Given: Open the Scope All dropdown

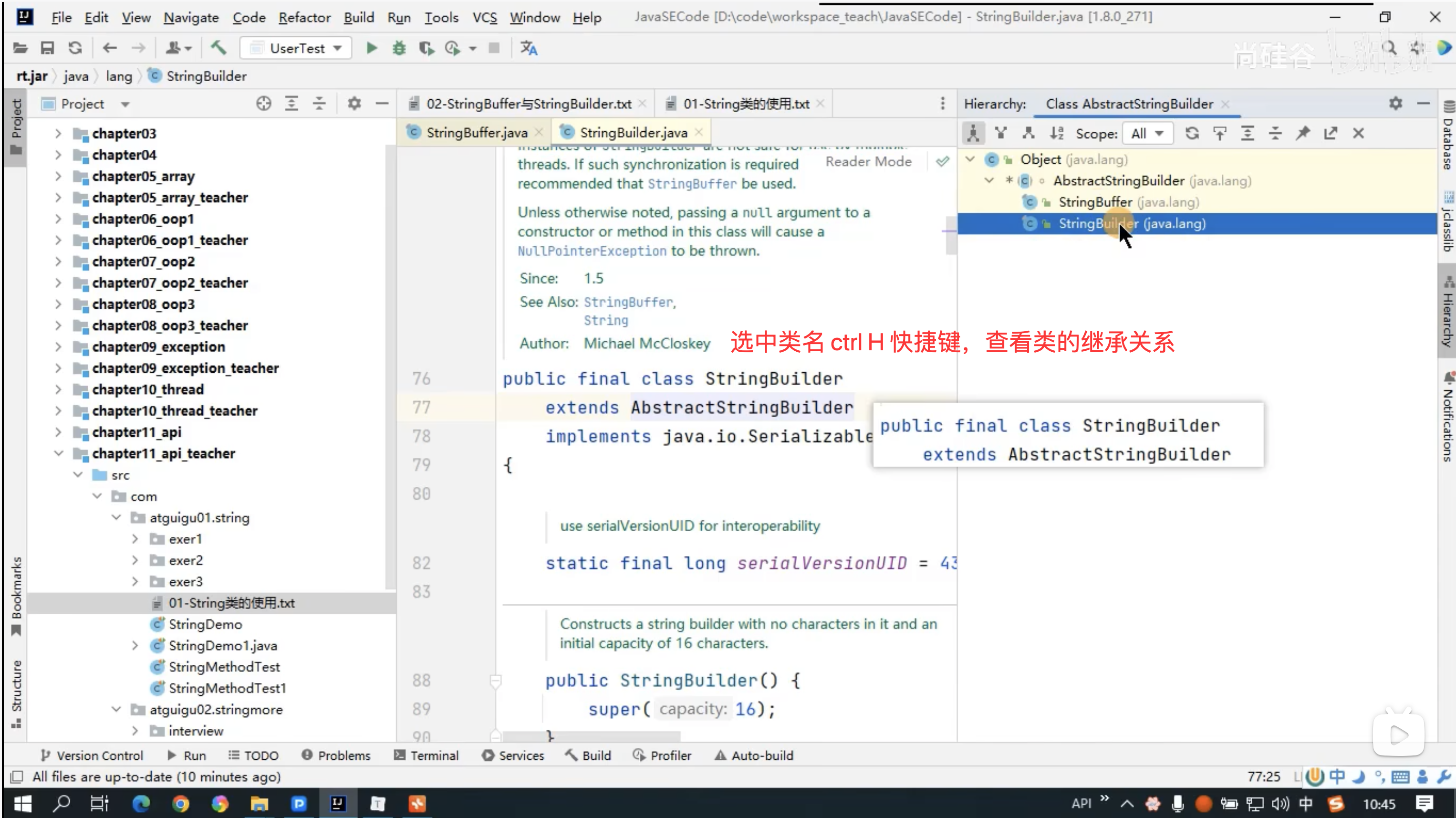Looking at the screenshot, I should pos(1147,134).
